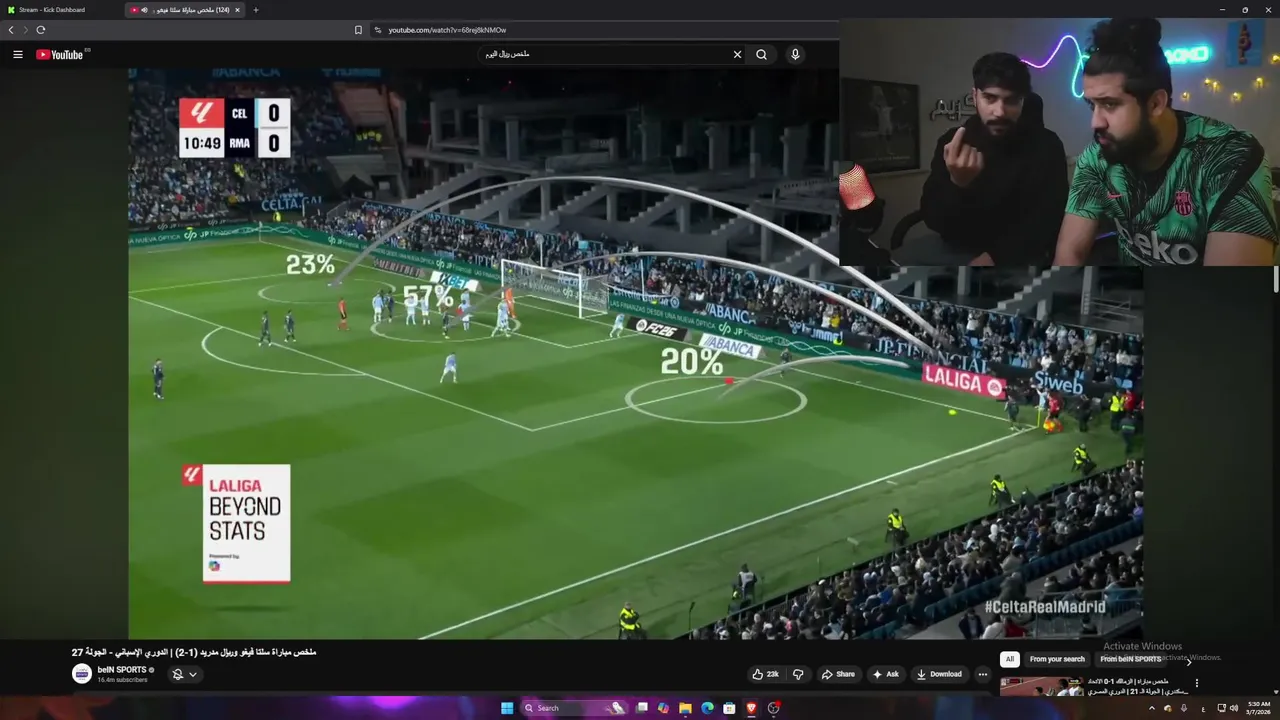Clear the YouTube search text with X
The width and height of the screenshot is (1280, 720).
point(738,55)
